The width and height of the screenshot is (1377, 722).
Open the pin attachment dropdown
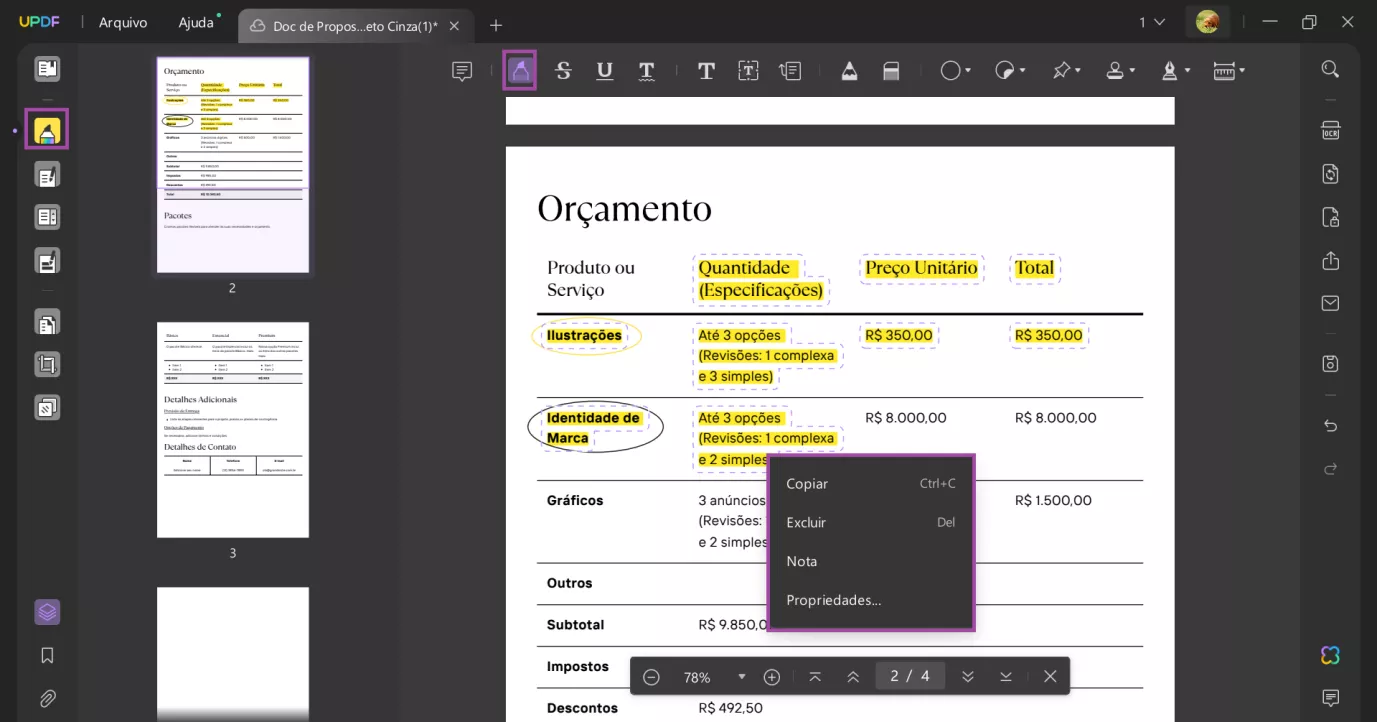tap(1067, 71)
